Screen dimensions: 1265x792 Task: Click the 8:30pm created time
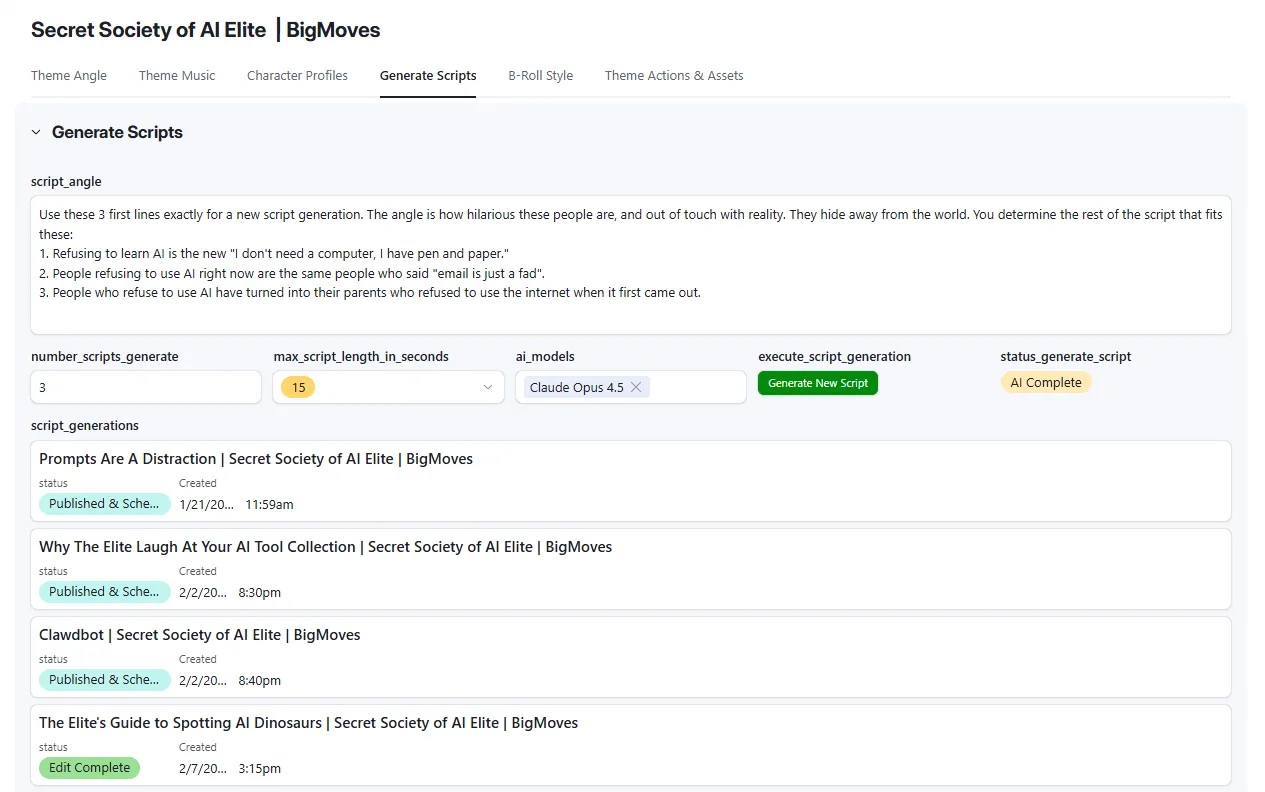coord(260,593)
